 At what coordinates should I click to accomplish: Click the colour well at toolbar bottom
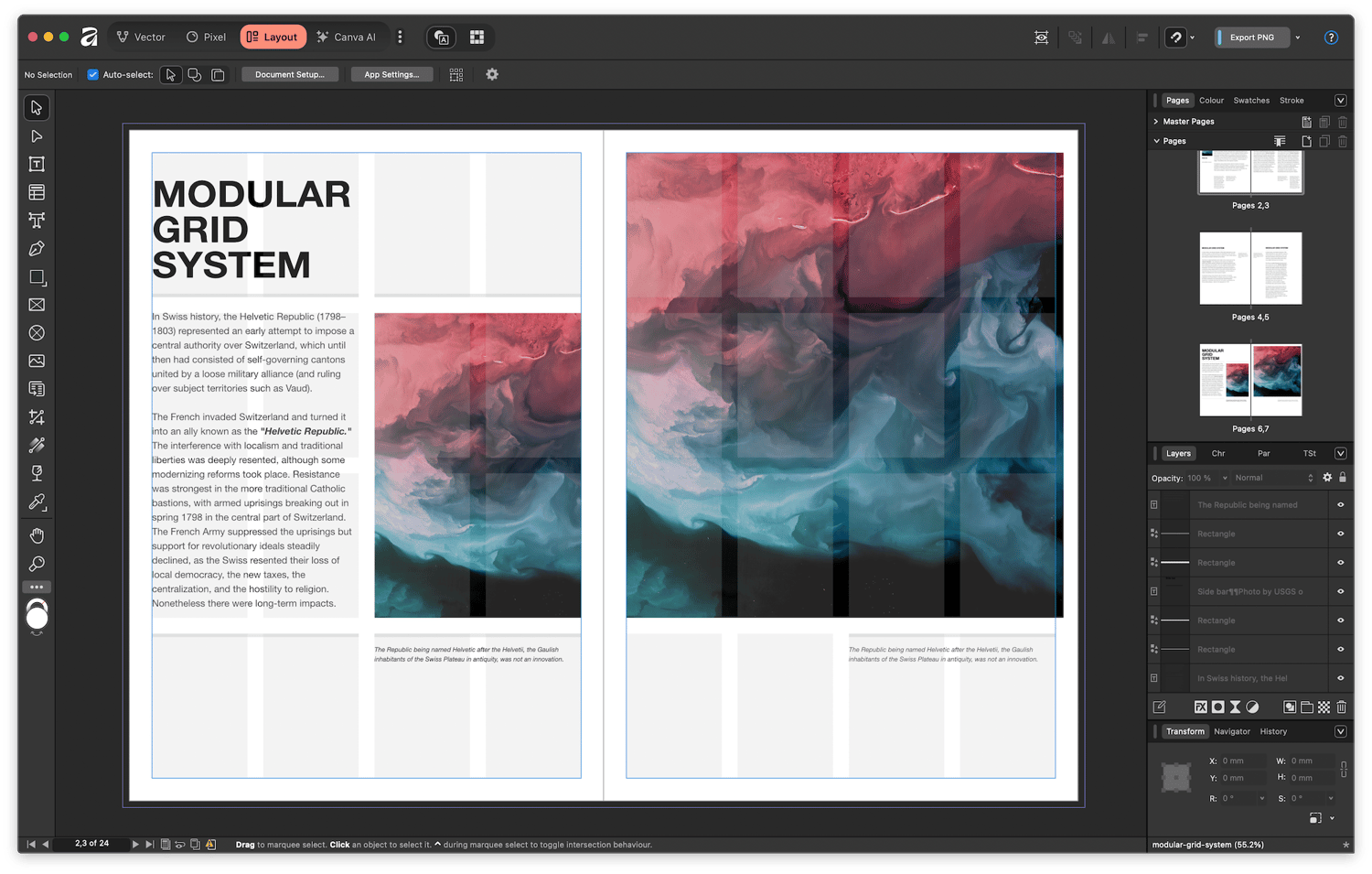pyautogui.click(x=37, y=618)
